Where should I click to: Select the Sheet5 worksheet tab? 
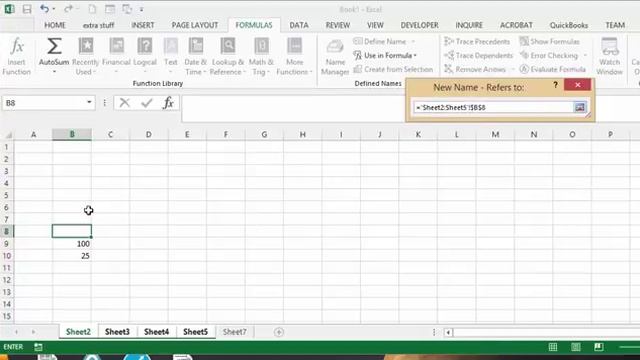tap(196, 332)
